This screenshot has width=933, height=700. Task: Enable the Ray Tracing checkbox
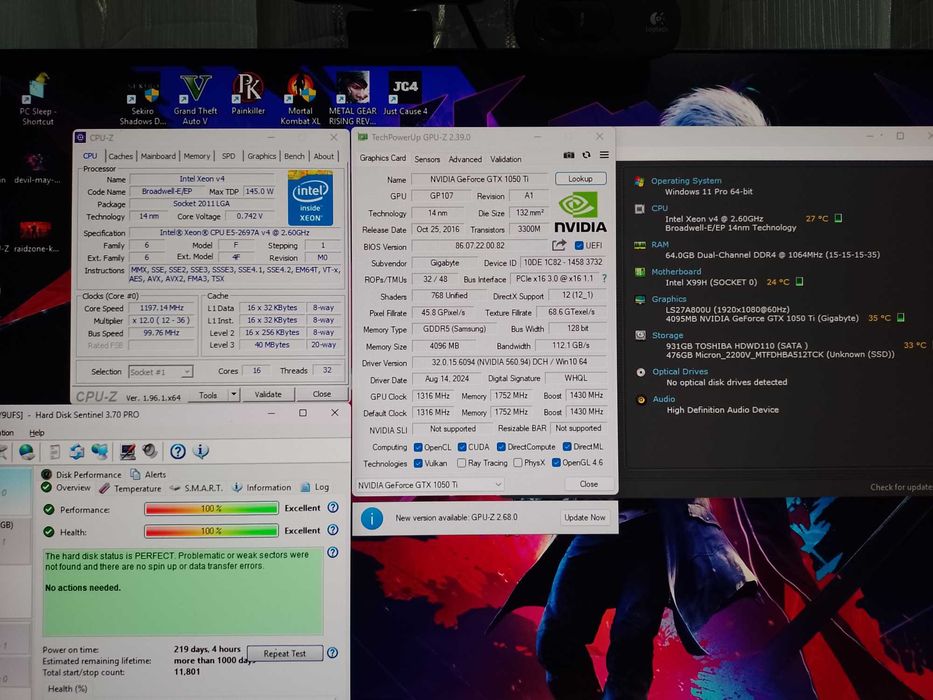coord(461,463)
